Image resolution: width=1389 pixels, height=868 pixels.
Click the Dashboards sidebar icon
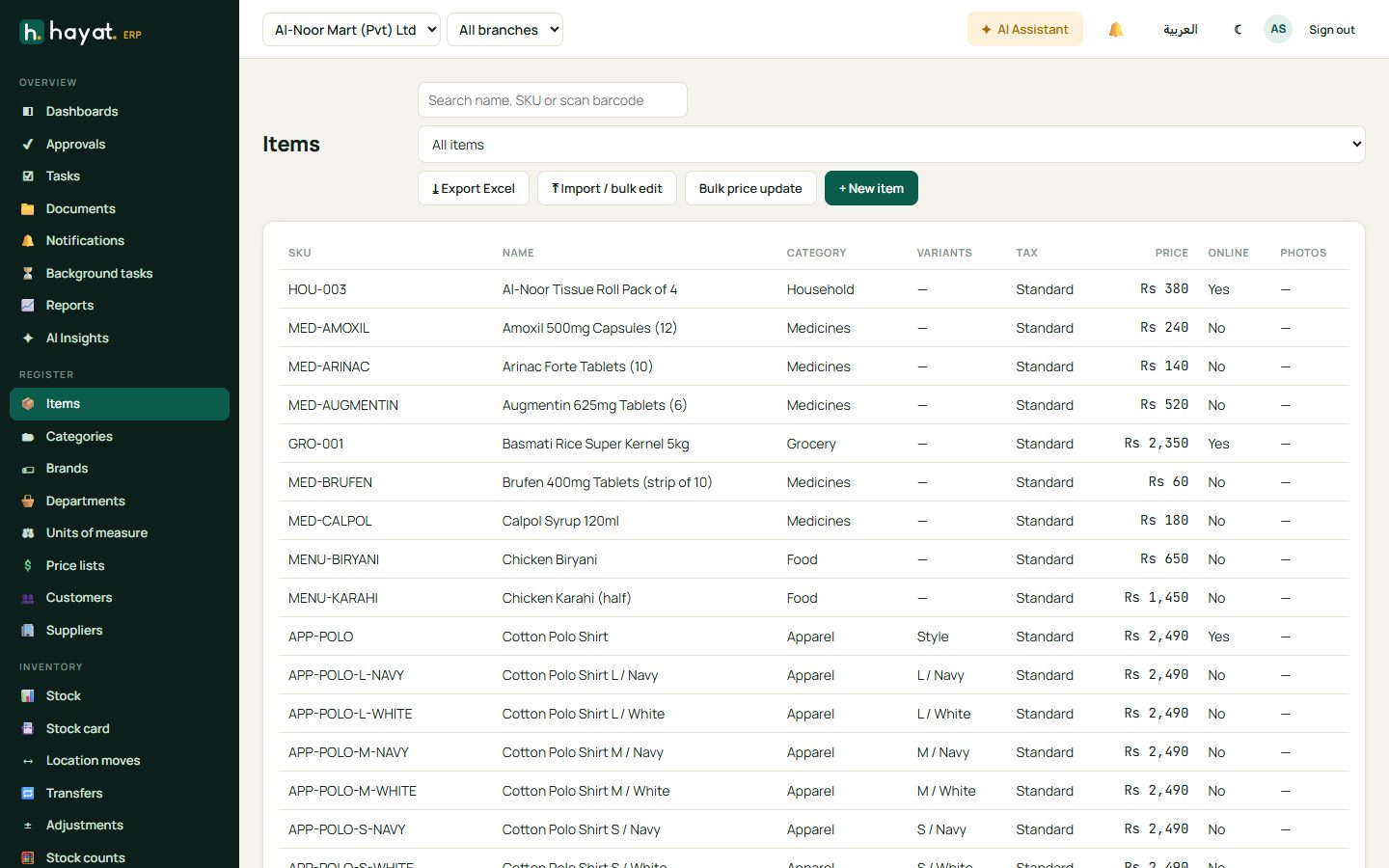(28, 112)
